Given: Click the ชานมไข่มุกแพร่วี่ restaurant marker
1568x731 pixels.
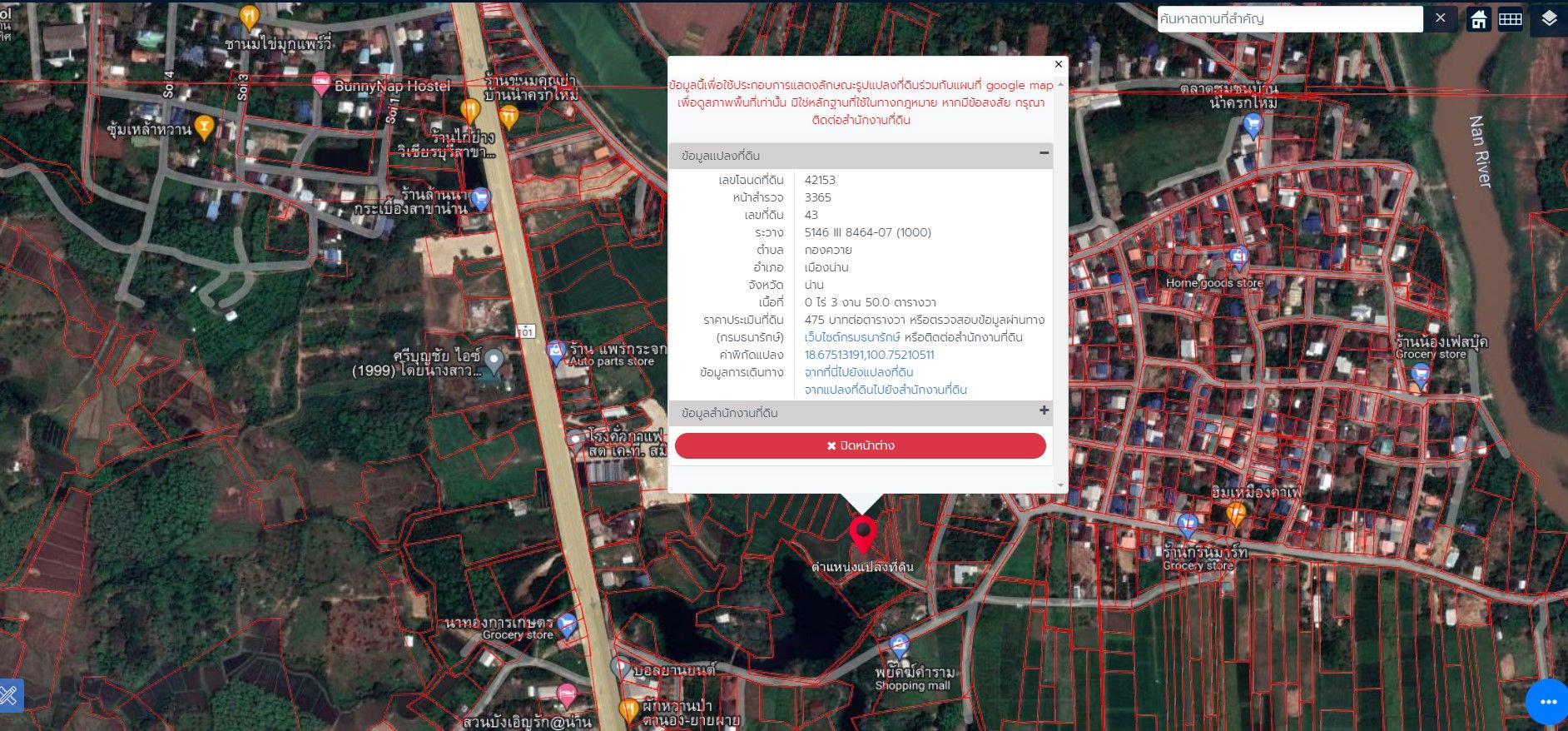Looking at the screenshot, I should click(248, 17).
